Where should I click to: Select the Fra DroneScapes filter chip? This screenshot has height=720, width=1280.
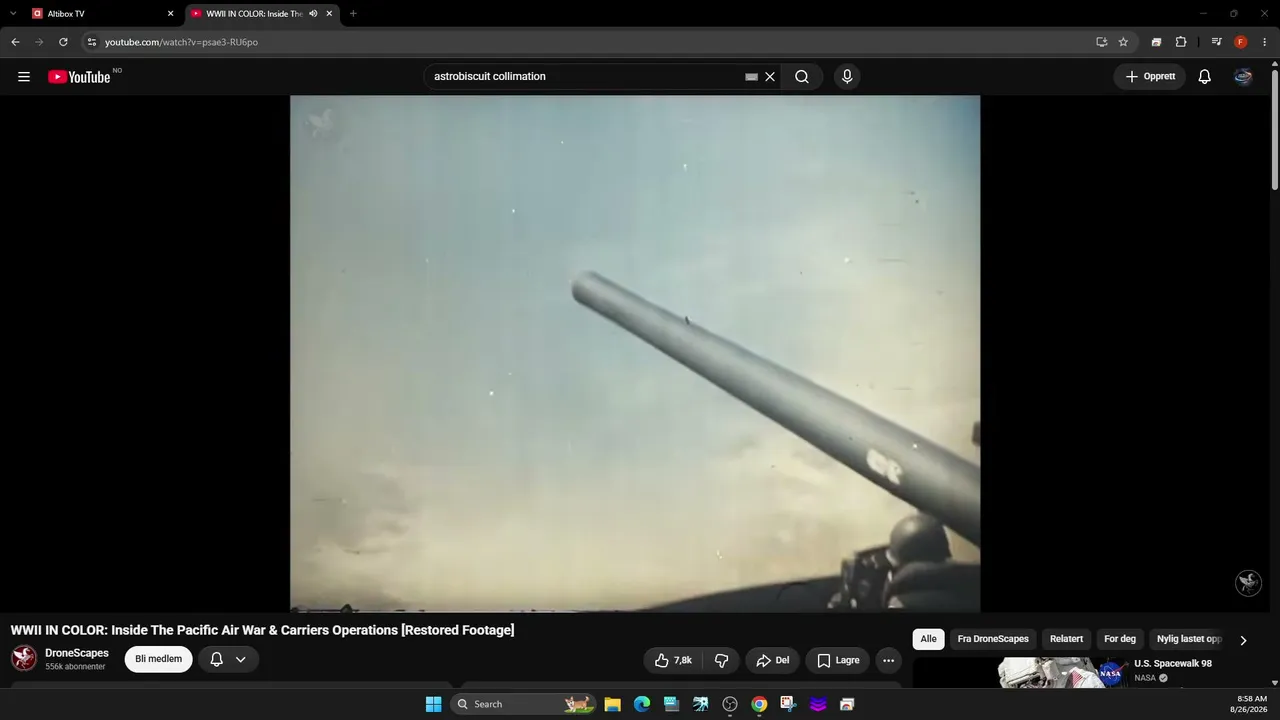(x=993, y=639)
